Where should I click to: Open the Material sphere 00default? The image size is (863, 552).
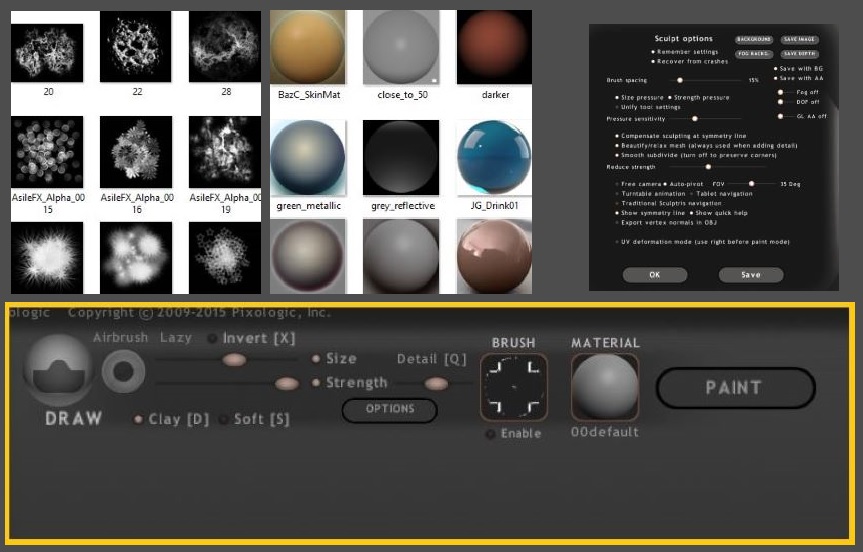point(605,386)
